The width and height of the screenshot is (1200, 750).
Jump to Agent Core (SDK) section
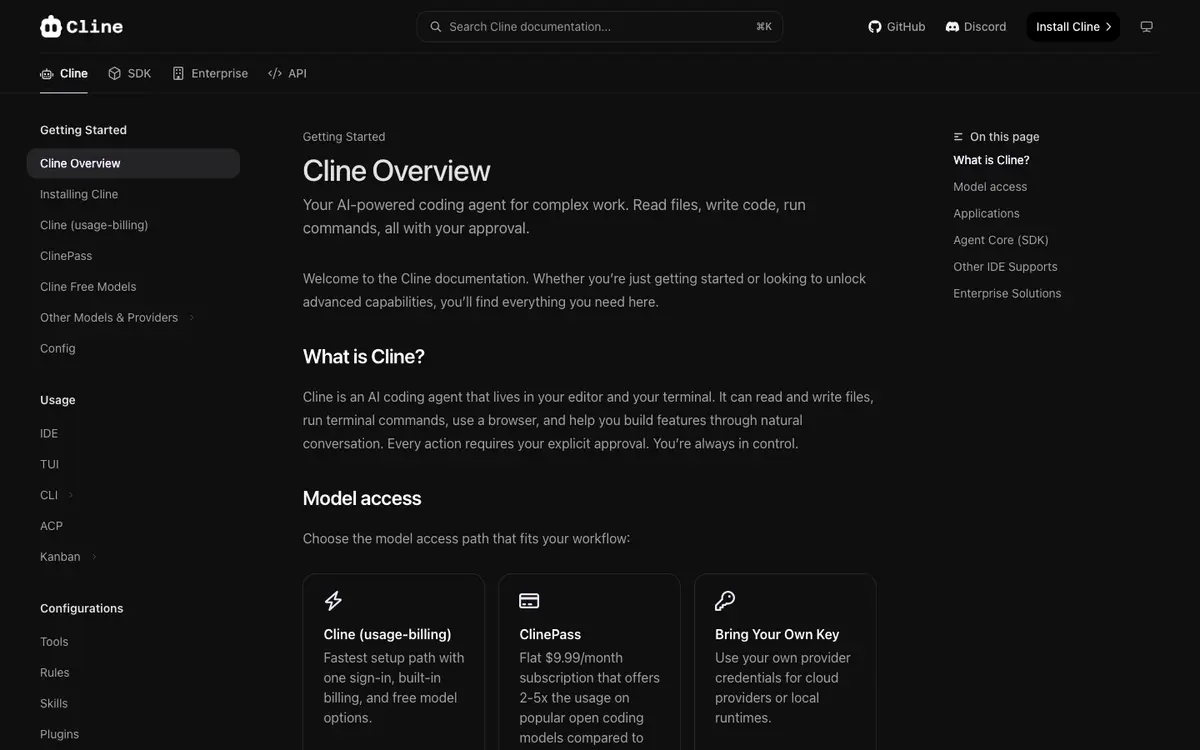(x=1001, y=240)
